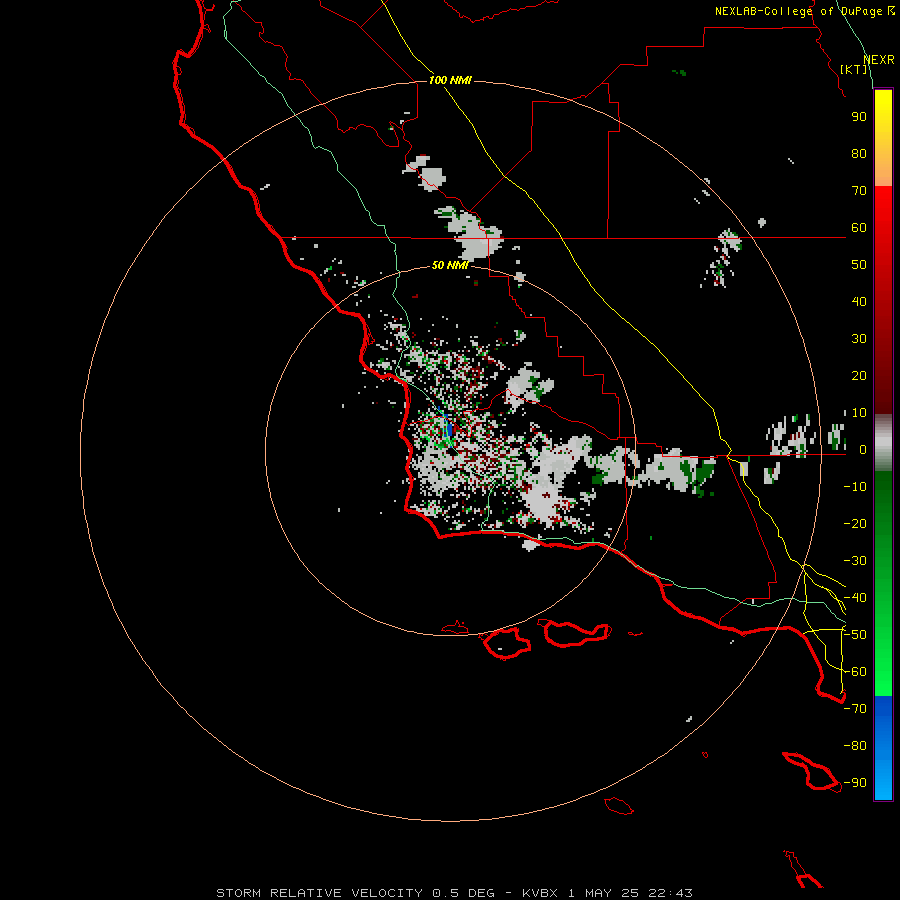Select the -70 value on velocity scale

(x=855, y=709)
